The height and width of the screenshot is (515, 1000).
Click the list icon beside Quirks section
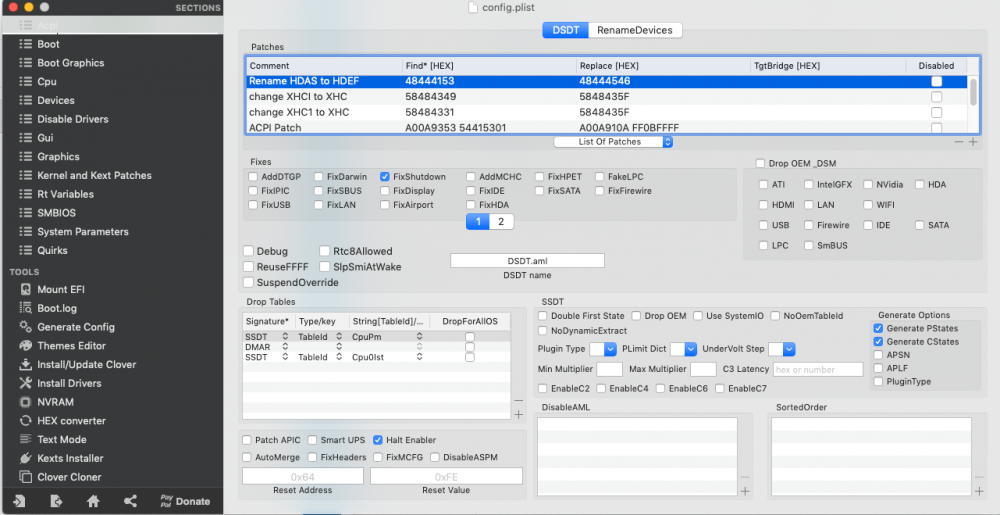click(26, 250)
